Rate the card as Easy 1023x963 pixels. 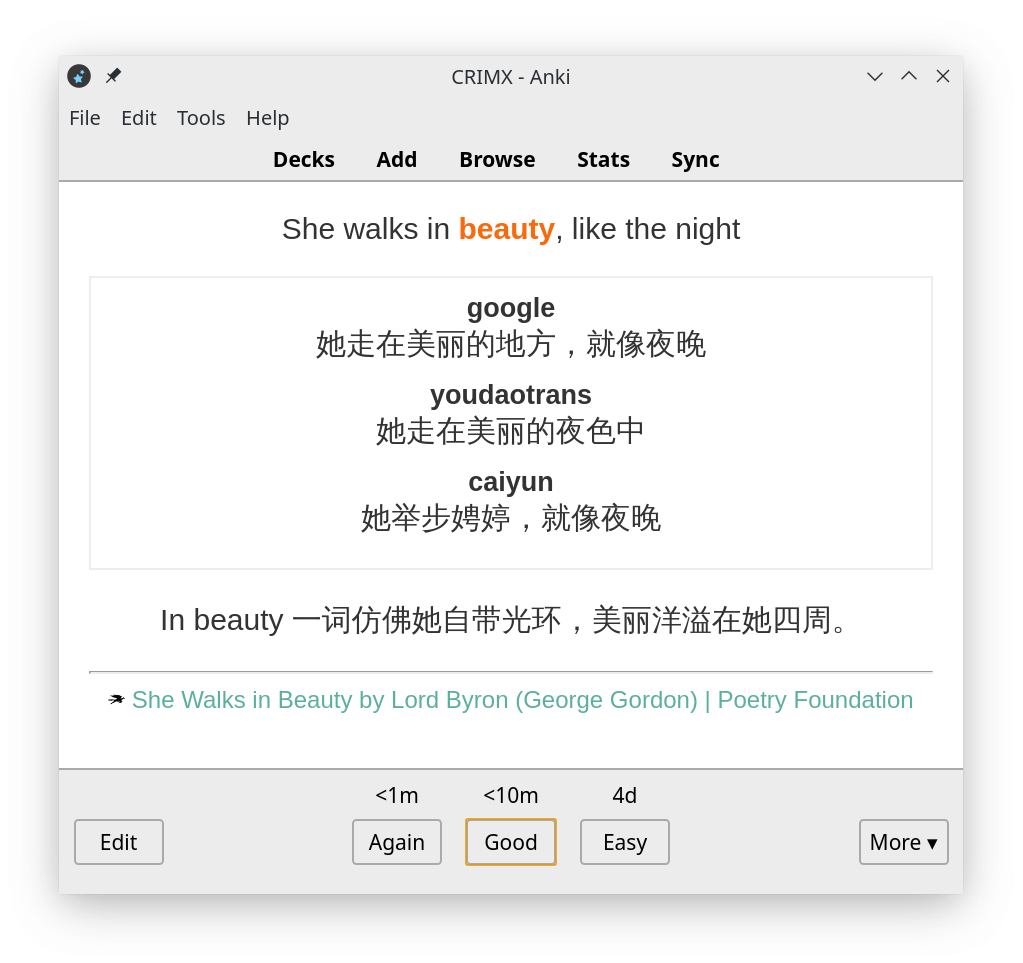point(625,842)
